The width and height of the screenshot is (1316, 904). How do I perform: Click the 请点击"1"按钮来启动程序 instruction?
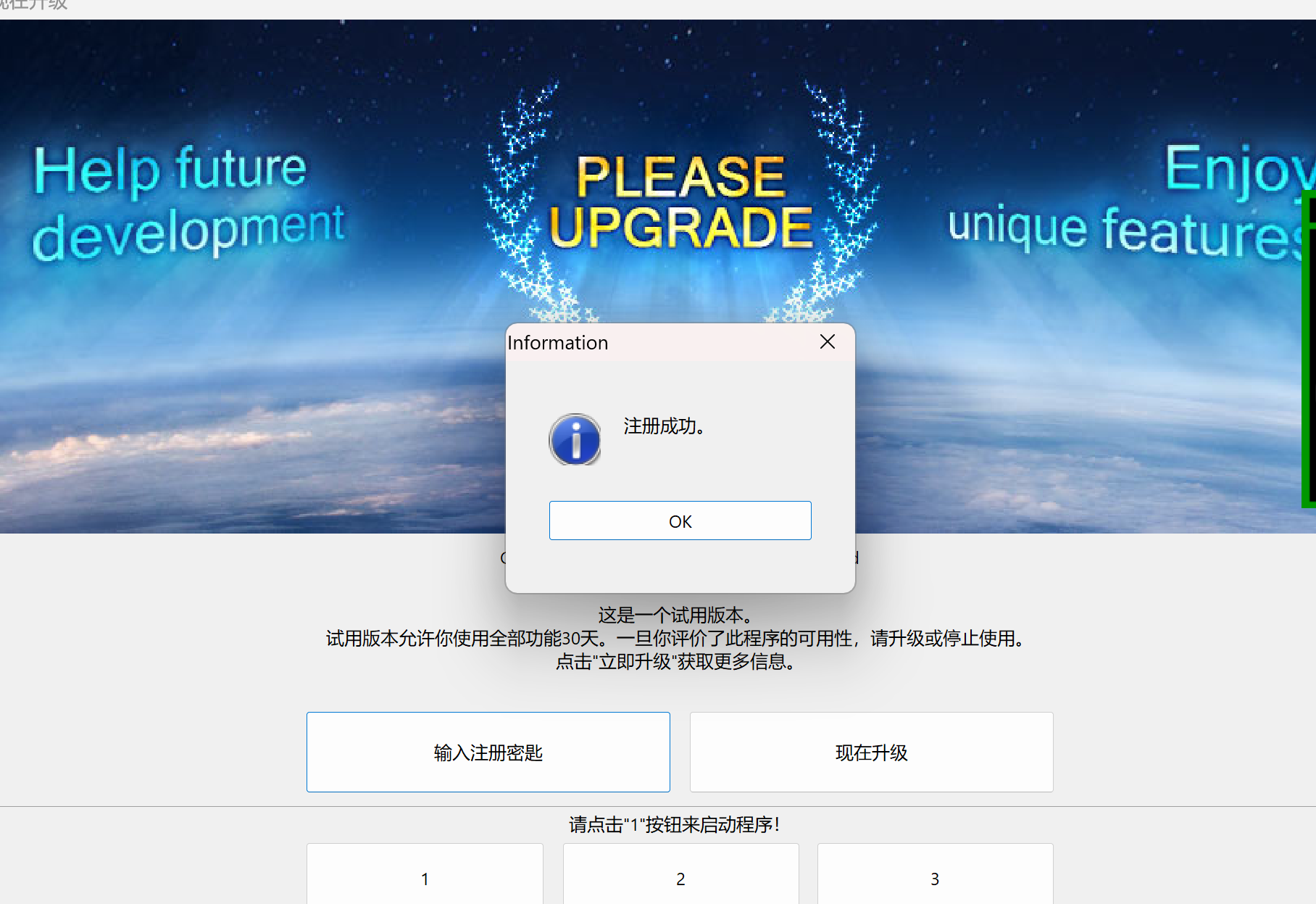675,824
